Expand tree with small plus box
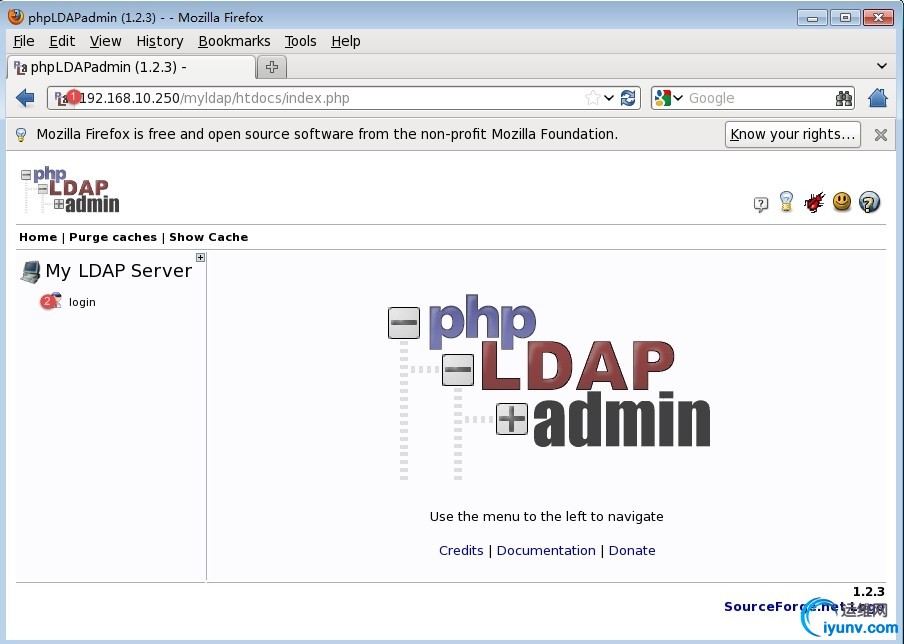 click(x=200, y=257)
